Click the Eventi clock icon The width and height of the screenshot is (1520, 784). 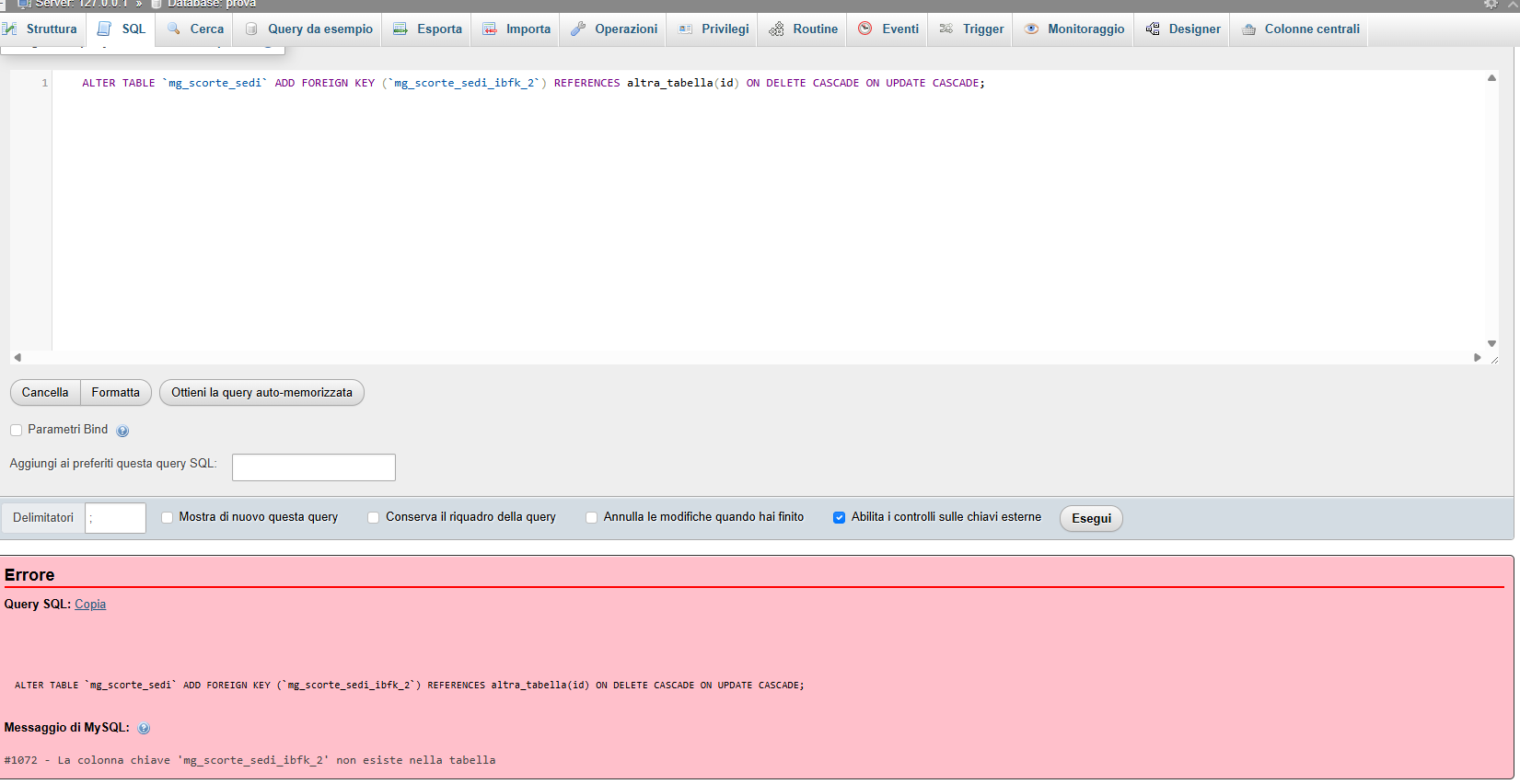tap(865, 29)
